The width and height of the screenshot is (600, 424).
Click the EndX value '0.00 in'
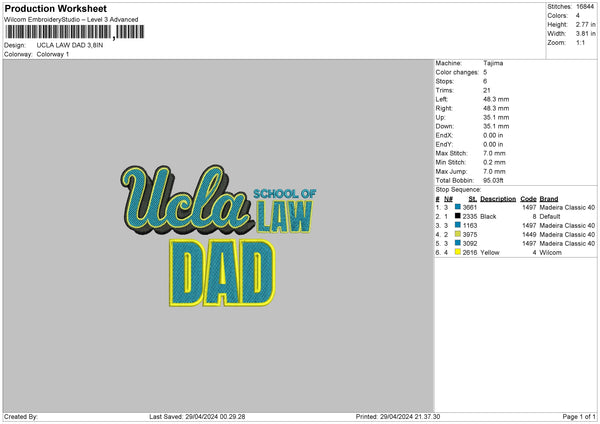pos(493,135)
